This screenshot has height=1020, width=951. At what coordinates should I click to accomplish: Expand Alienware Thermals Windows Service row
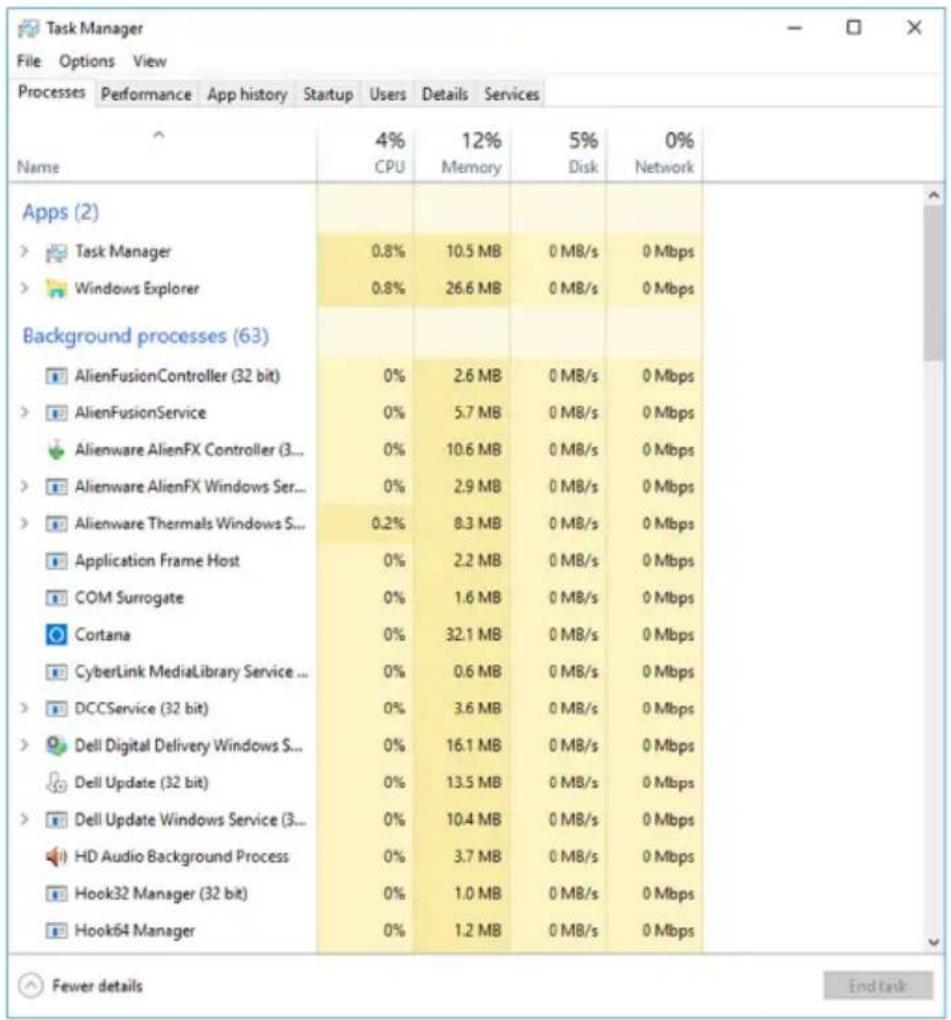(25, 524)
